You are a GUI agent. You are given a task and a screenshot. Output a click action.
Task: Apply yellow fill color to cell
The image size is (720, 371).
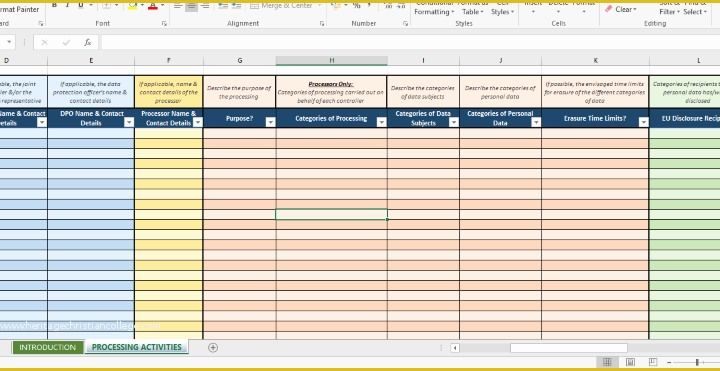click(x=133, y=5)
